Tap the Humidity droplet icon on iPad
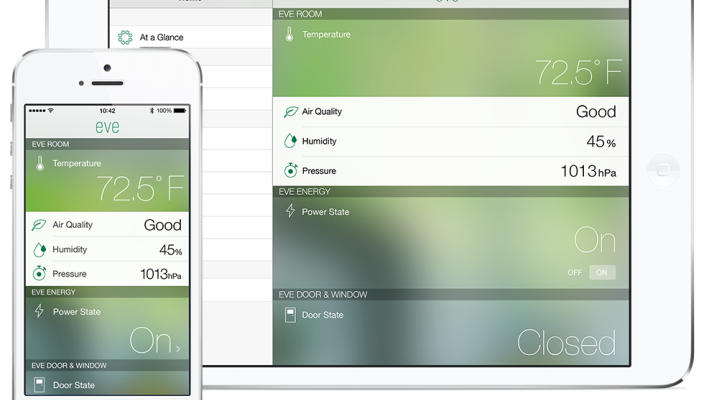The image size is (704, 400). coord(291,142)
